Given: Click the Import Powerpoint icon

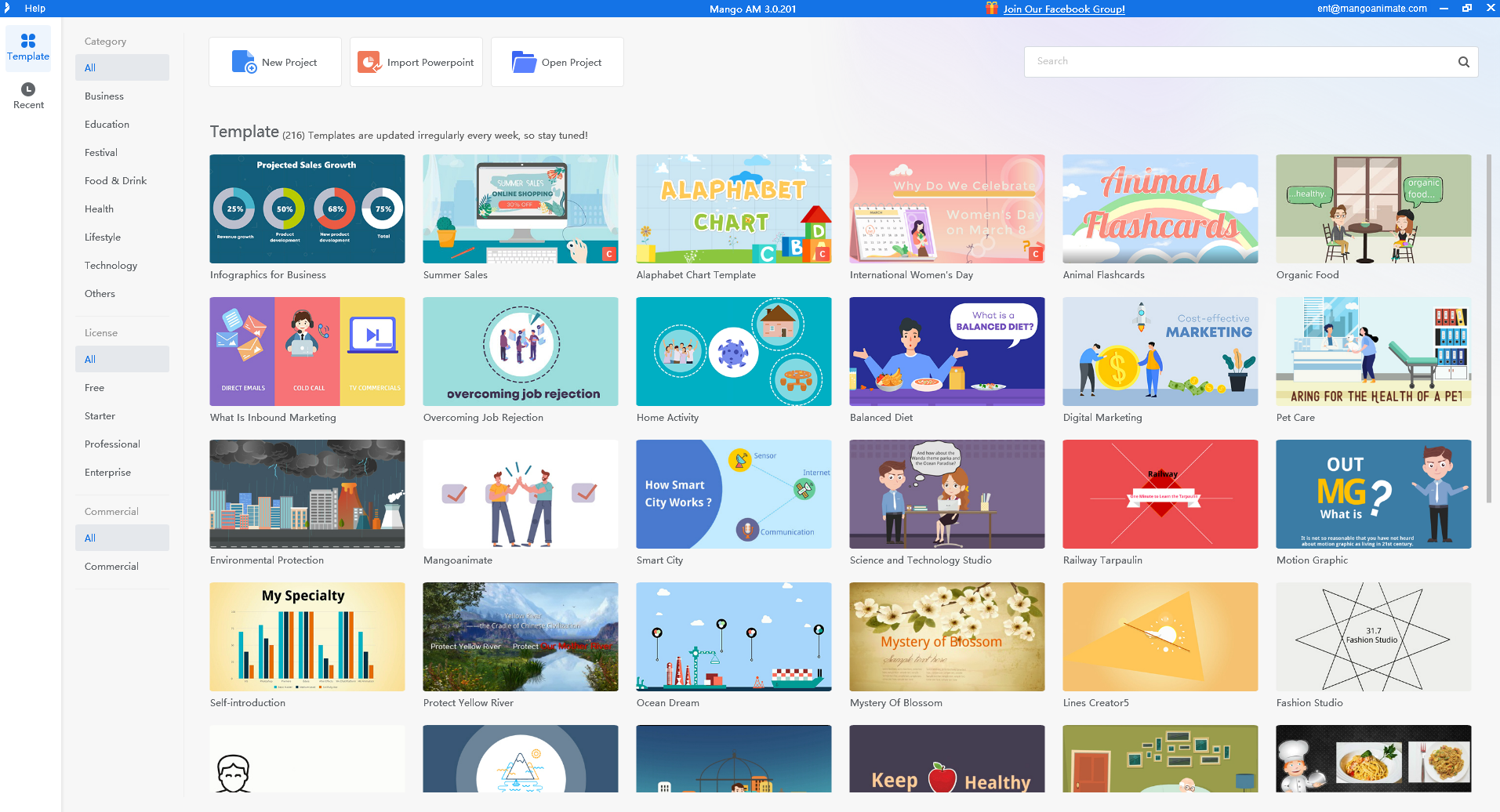Looking at the screenshot, I should 369,61.
